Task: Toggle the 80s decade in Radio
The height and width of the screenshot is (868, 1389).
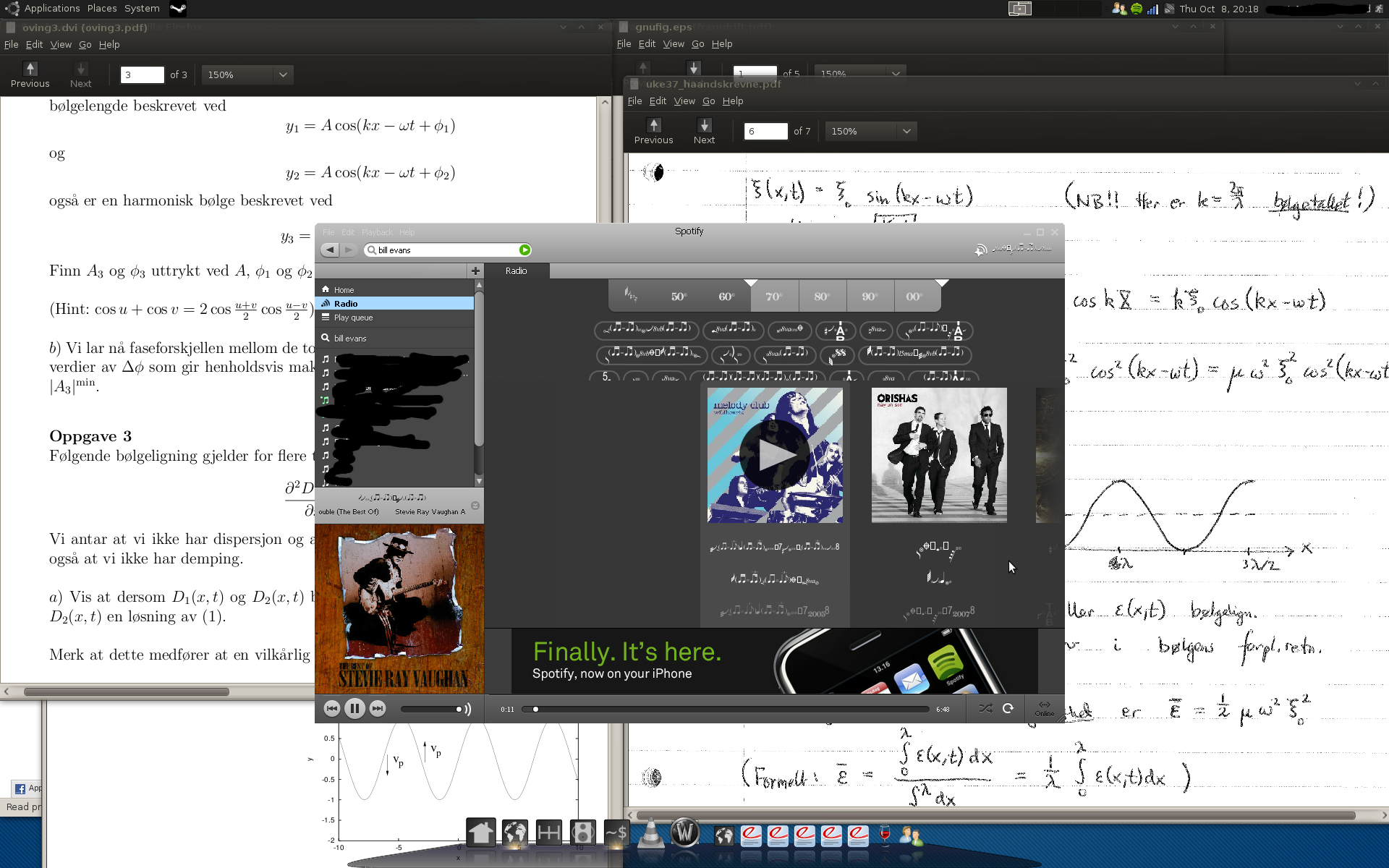Action: pos(822,297)
